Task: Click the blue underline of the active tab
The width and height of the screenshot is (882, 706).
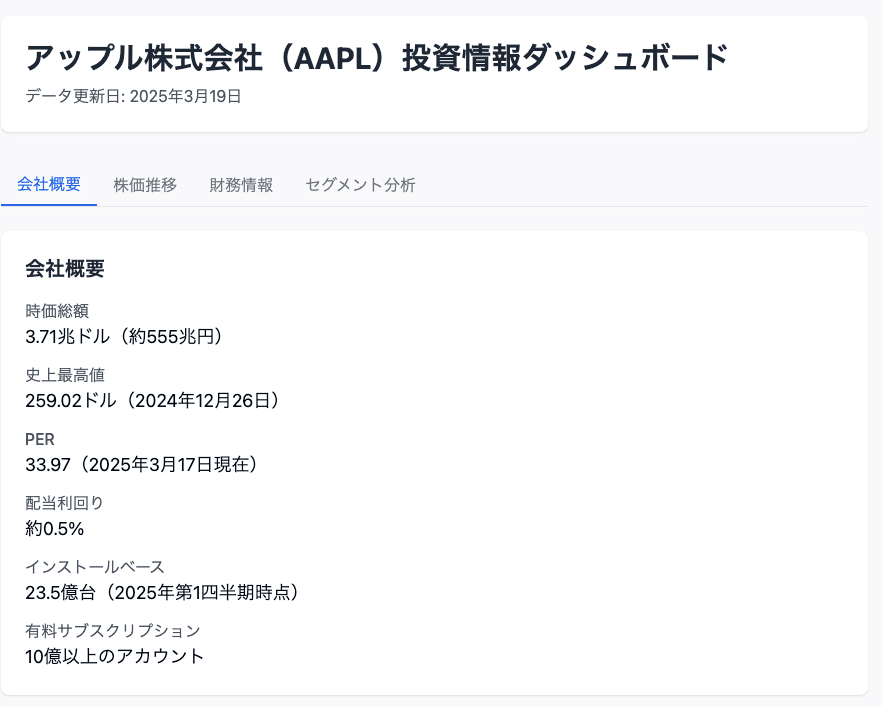Action: click(49, 206)
